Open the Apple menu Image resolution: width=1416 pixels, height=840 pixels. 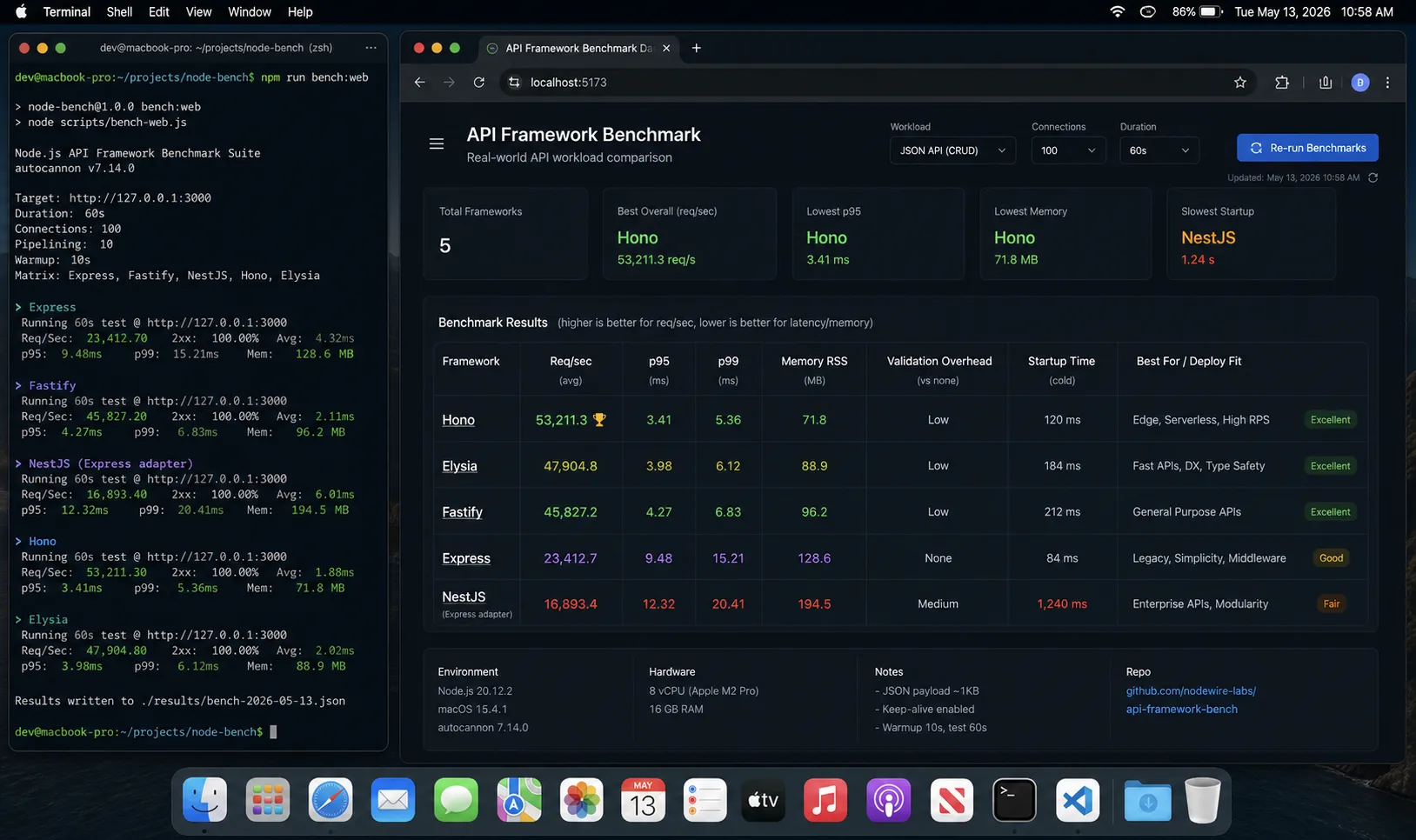(22, 11)
